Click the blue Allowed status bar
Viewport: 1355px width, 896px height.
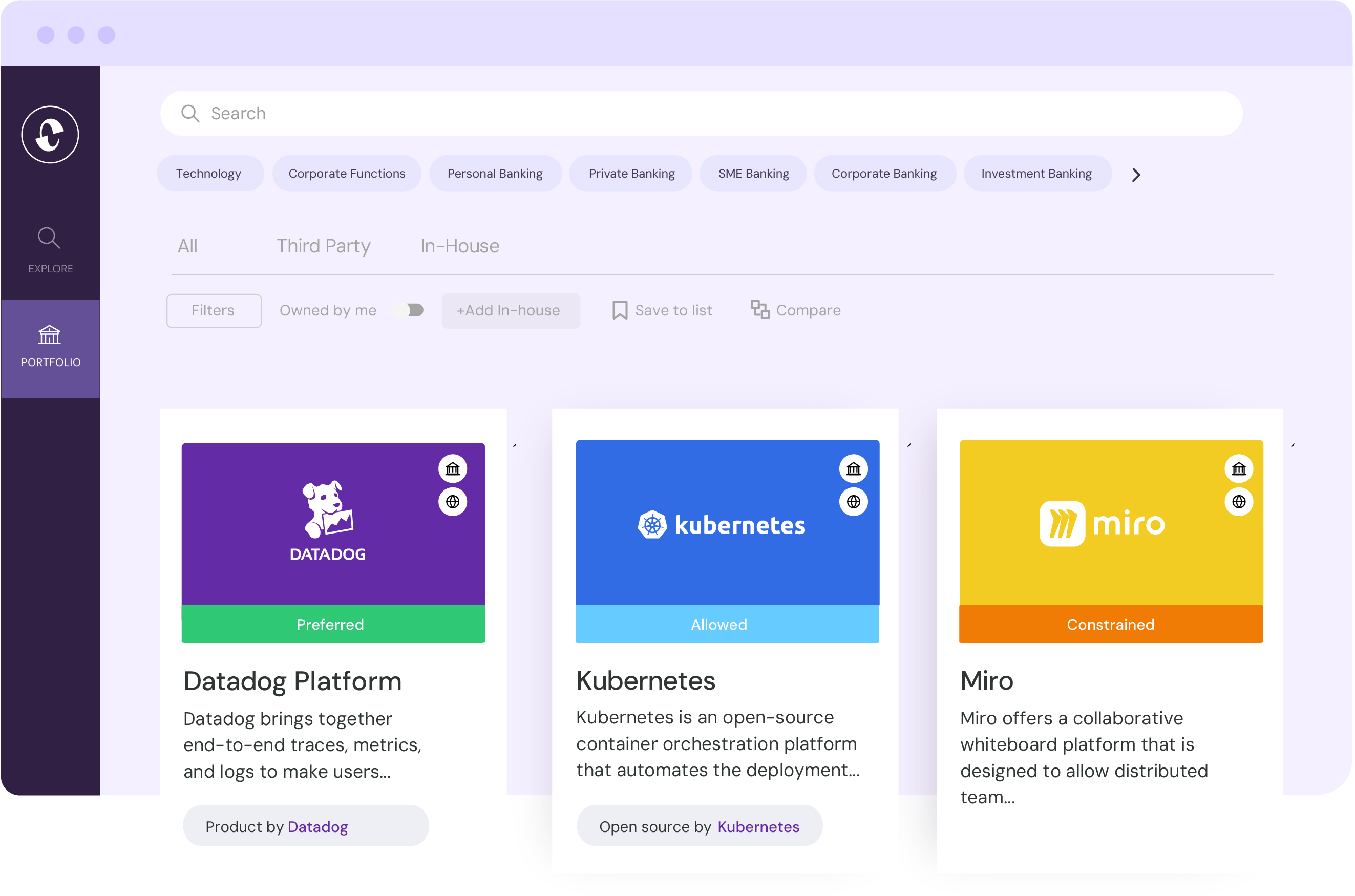coord(728,624)
